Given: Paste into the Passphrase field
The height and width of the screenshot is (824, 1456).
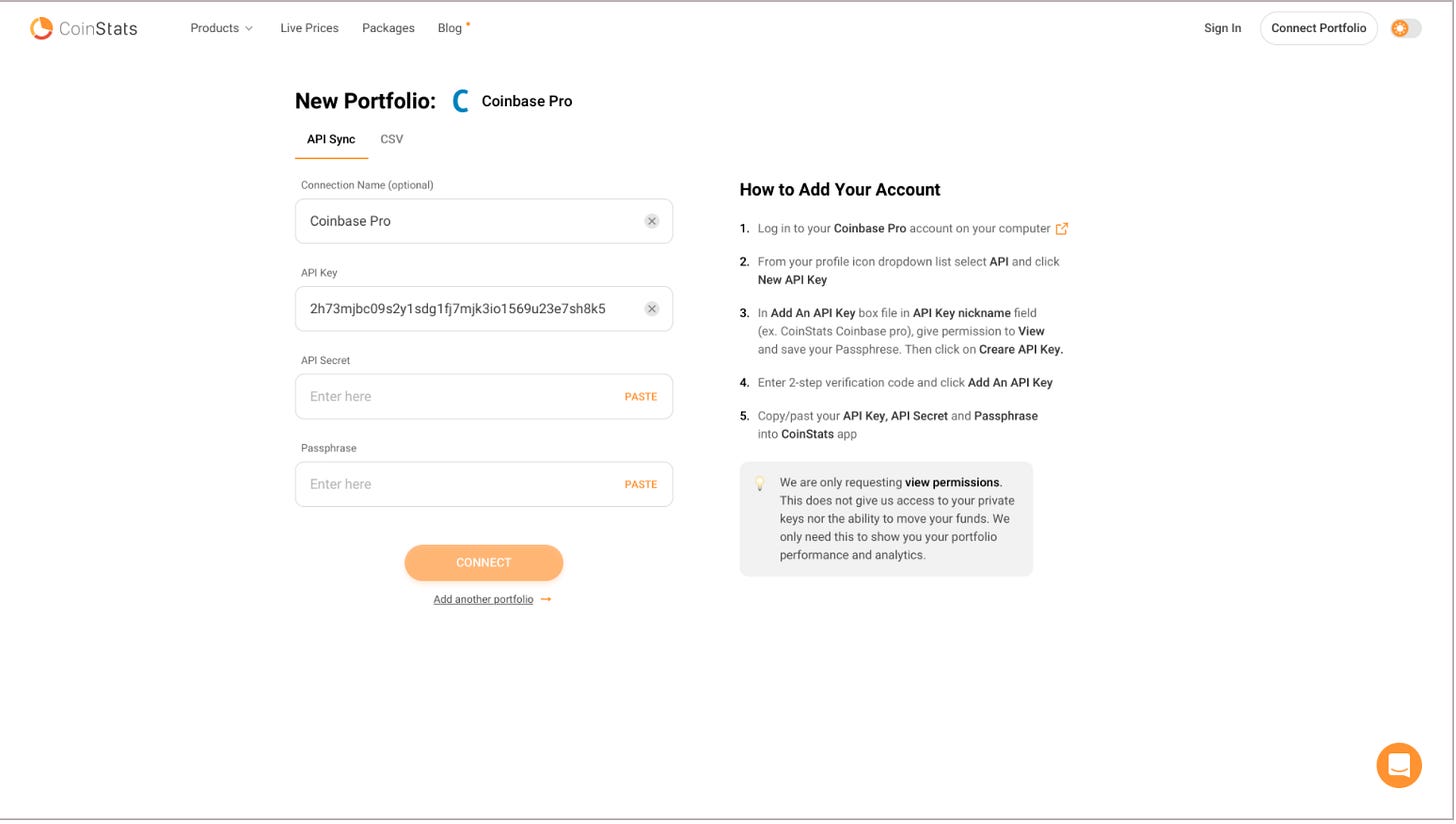Looking at the screenshot, I should click(x=641, y=484).
